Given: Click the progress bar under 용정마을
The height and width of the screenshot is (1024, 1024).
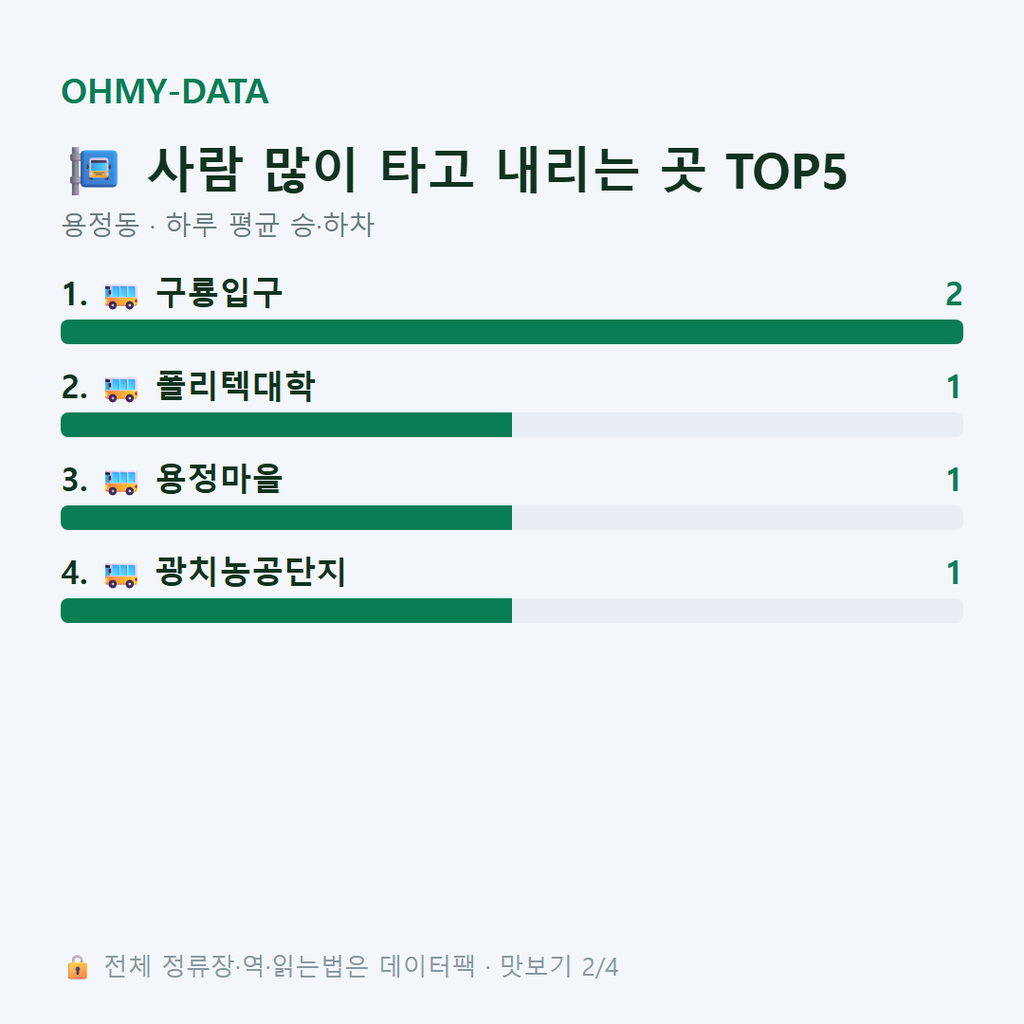Looking at the screenshot, I should coord(512,517).
